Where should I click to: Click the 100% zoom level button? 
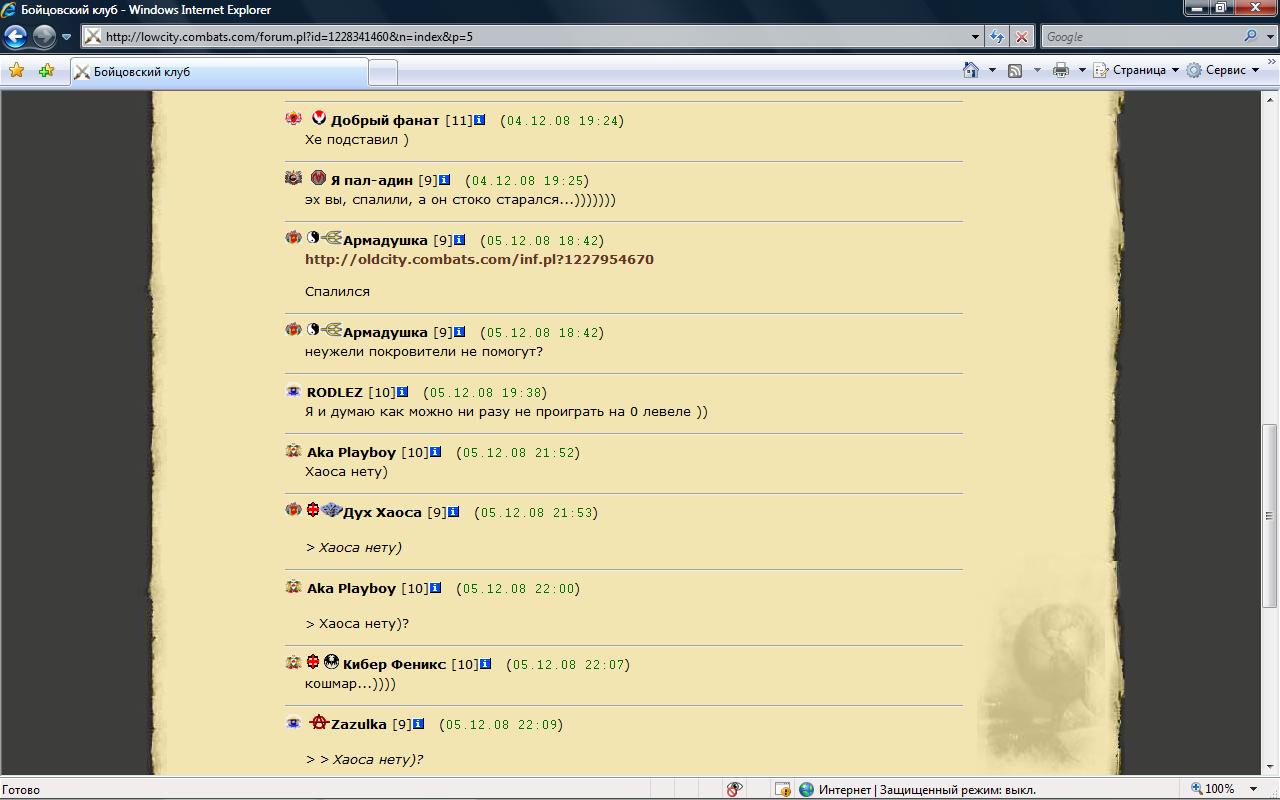coord(1213,789)
